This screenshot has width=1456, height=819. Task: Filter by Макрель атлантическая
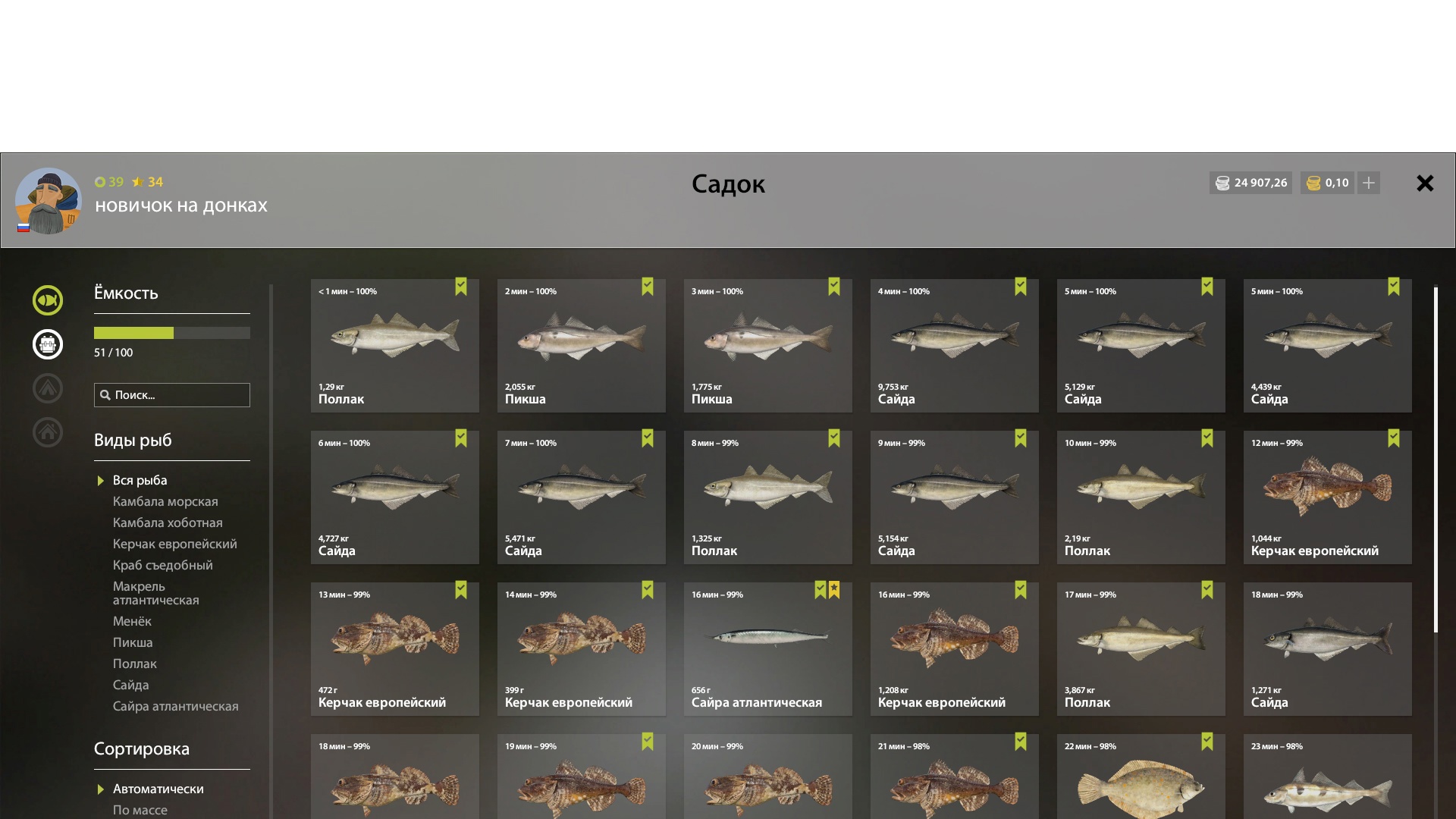click(156, 593)
